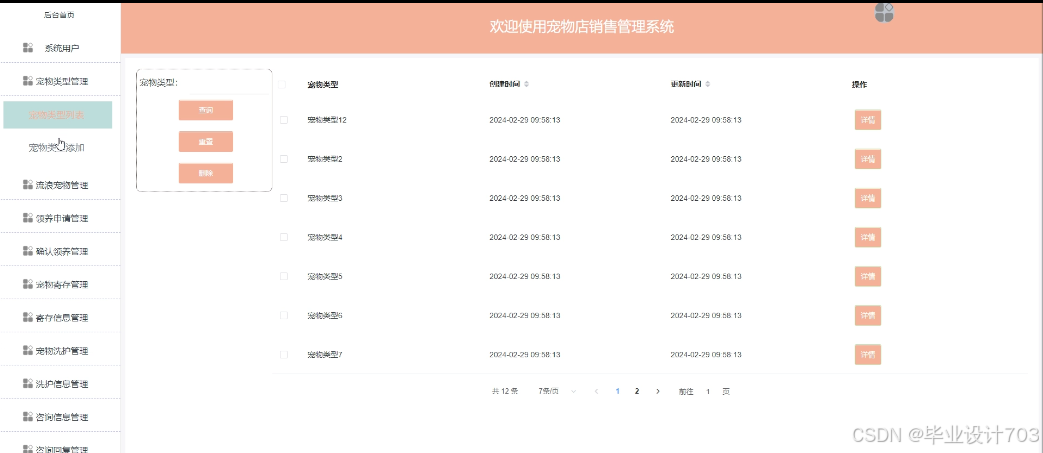This screenshot has width=1043, height=453.
Task: Open 详情 for 宠物类型6
Action: tap(867, 315)
